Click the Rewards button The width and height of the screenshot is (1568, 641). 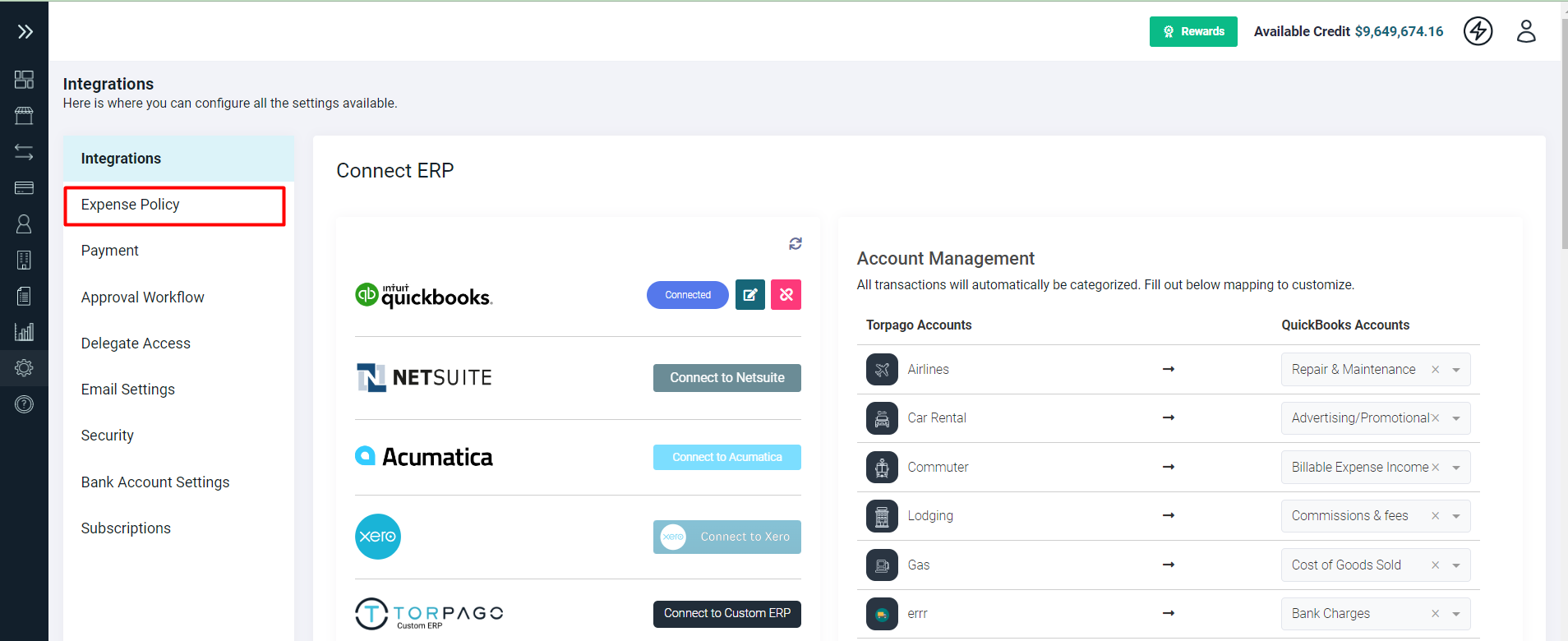[x=1193, y=31]
